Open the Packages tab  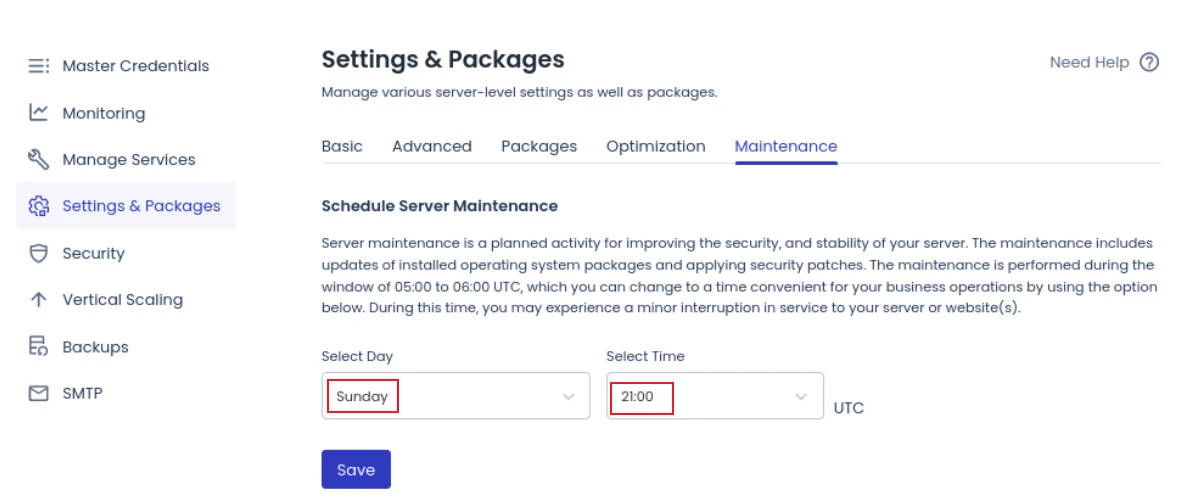click(x=539, y=146)
